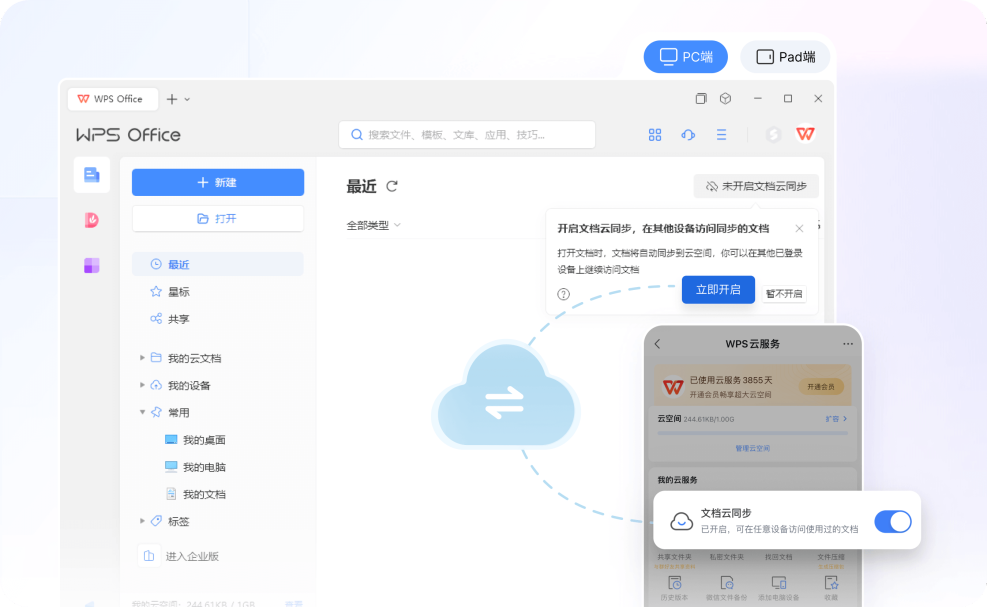
Task: Switch to the Pad端 view
Action: point(785,57)
